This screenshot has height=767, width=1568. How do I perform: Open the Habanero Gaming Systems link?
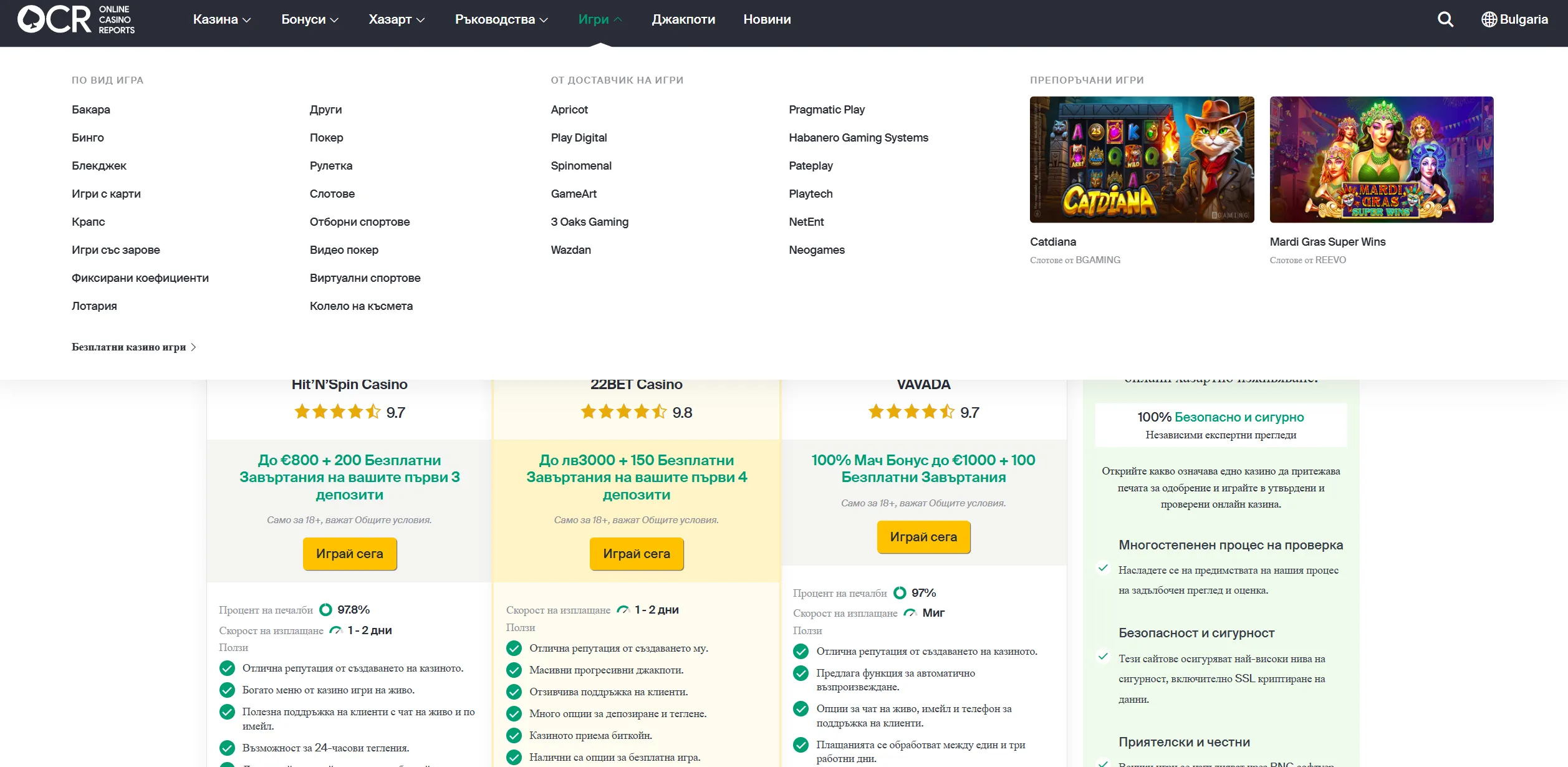pyautogui.click(x=859, y=138)
